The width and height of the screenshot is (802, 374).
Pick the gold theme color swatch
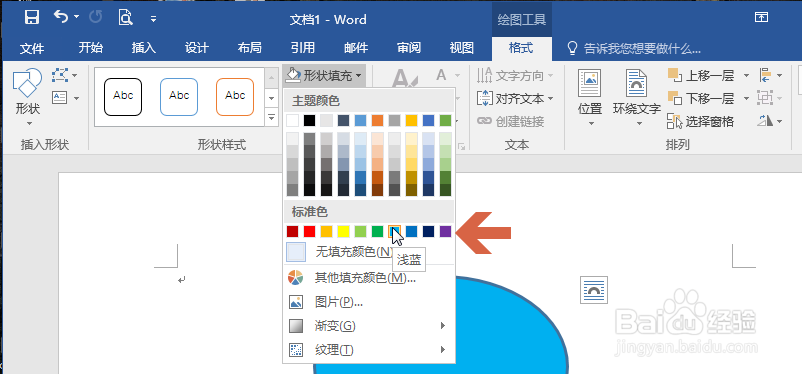[x=412, y=120]
